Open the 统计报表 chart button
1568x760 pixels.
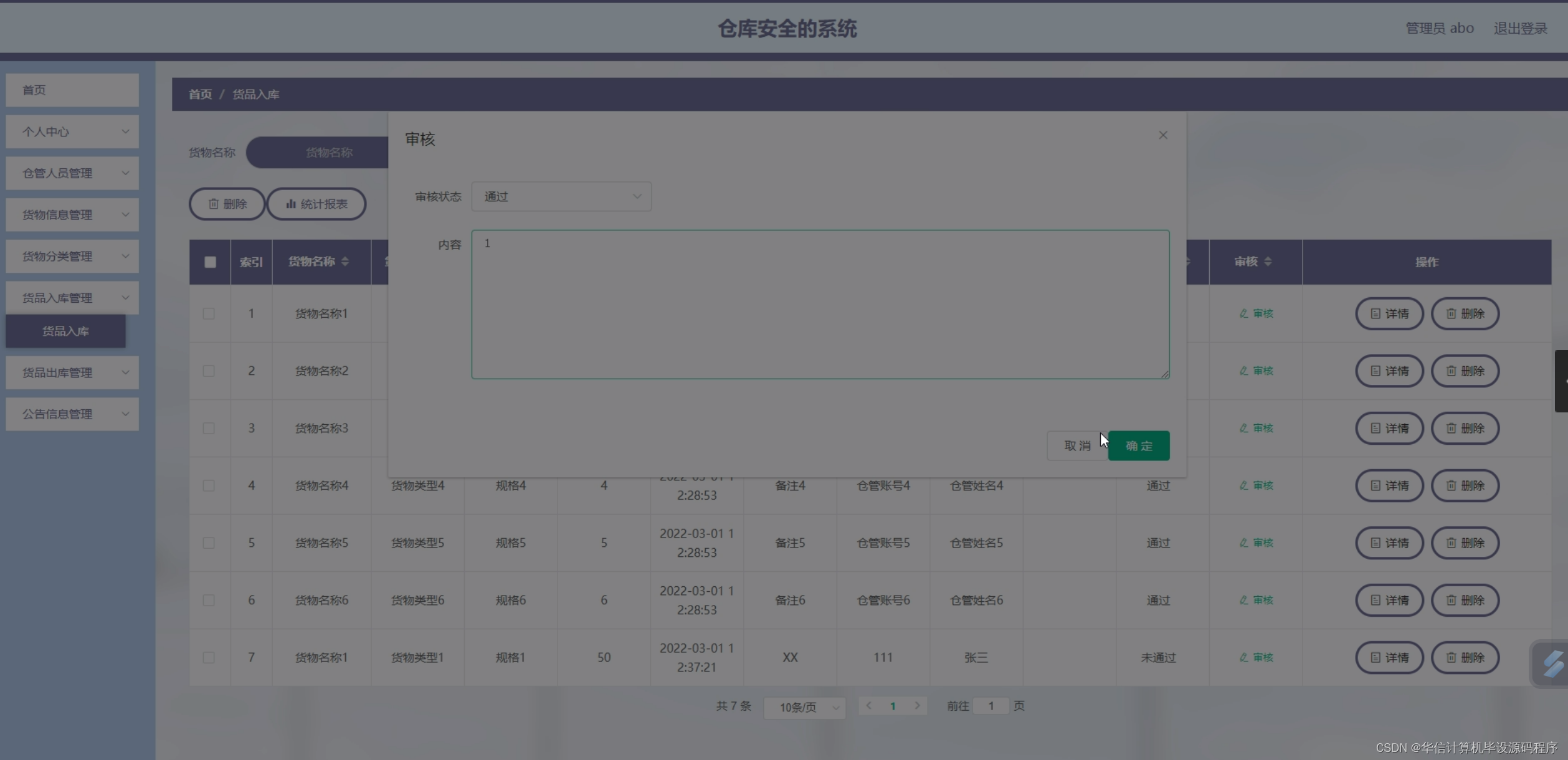pos(316,204)
